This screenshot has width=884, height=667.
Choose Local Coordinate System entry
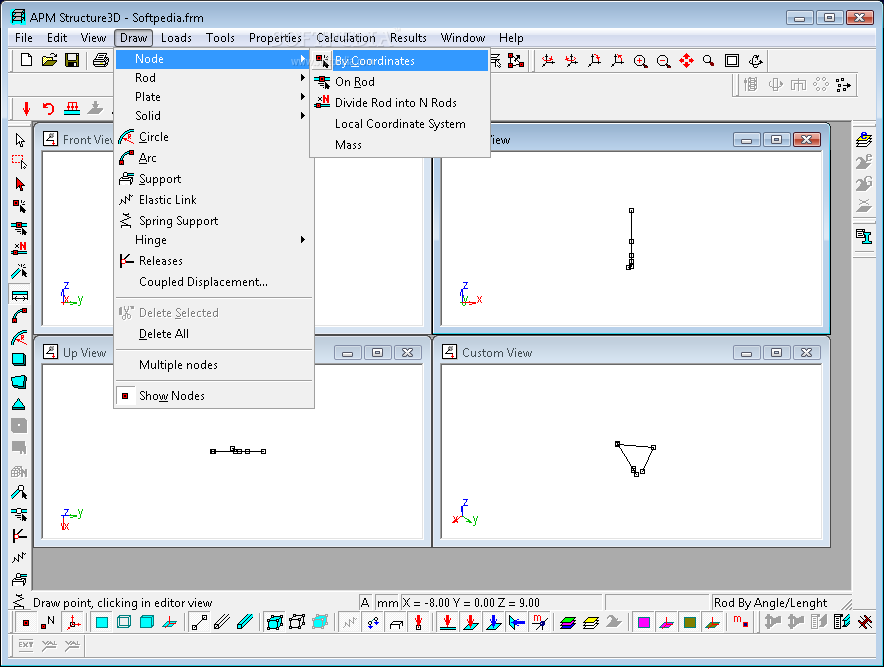point(400,123)
